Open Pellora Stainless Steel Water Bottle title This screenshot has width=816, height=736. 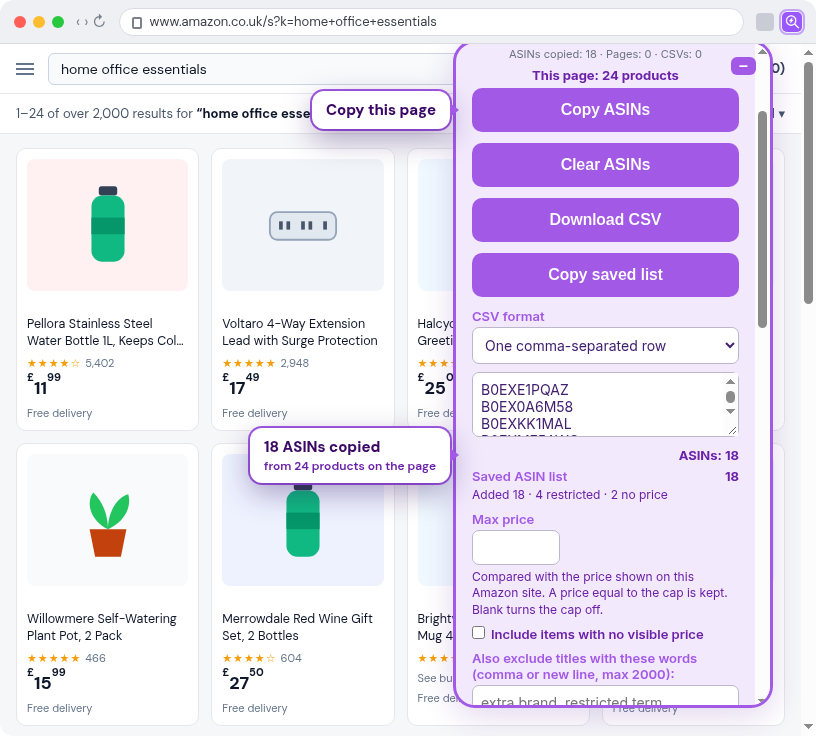pos(105,332)
